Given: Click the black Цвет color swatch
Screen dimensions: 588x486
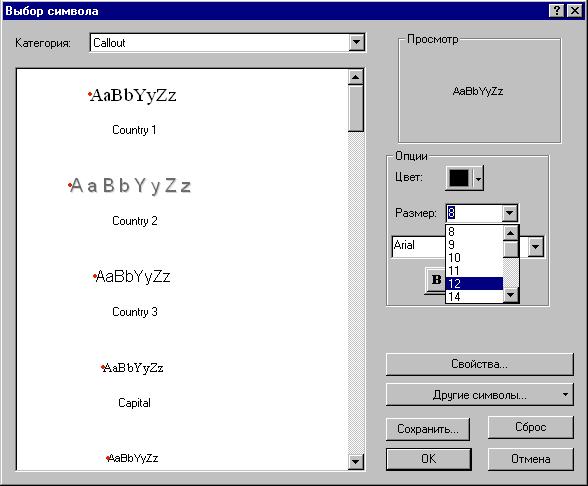Looking at the screenshot, I should pos(459,178).
